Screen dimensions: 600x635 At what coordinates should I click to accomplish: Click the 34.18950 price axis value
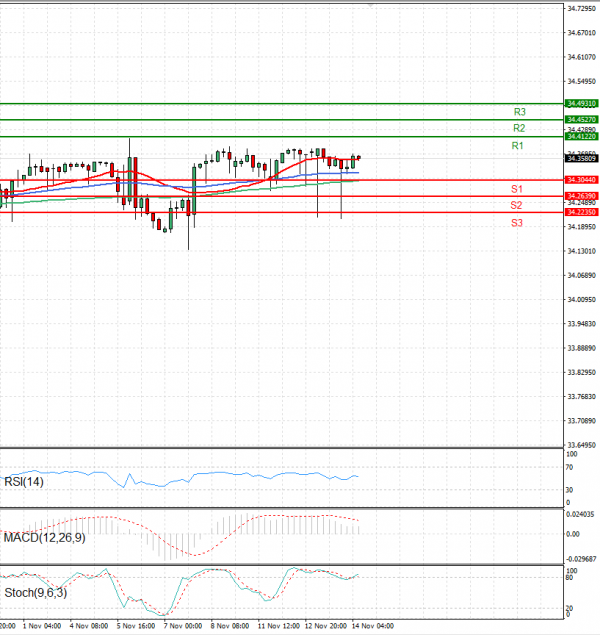click(x=582, y=227)
